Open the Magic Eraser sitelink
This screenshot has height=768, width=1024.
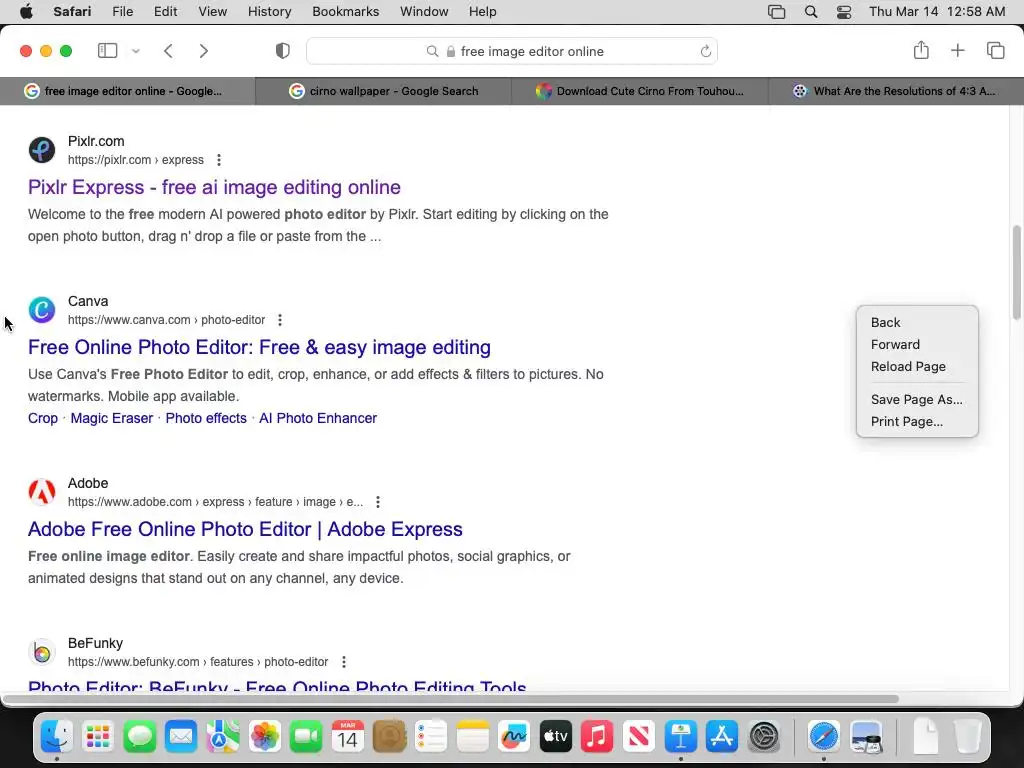112,419
